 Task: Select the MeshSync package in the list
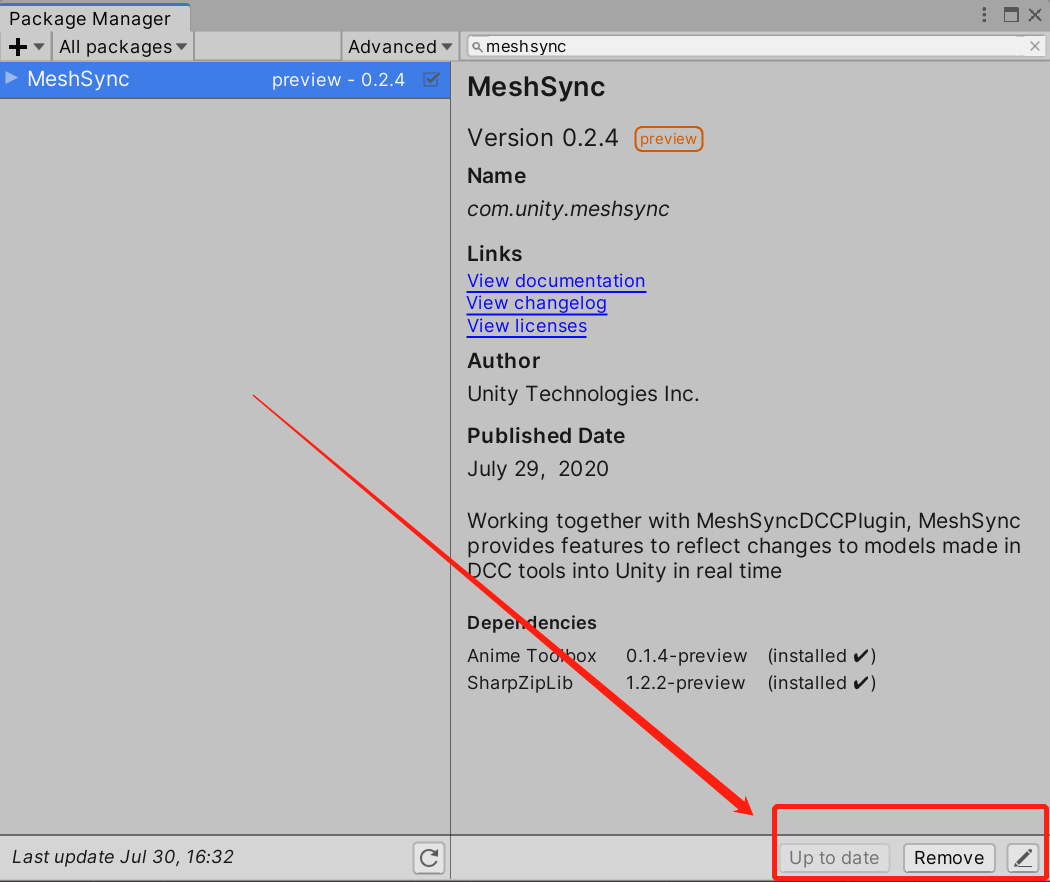(150, 79)
